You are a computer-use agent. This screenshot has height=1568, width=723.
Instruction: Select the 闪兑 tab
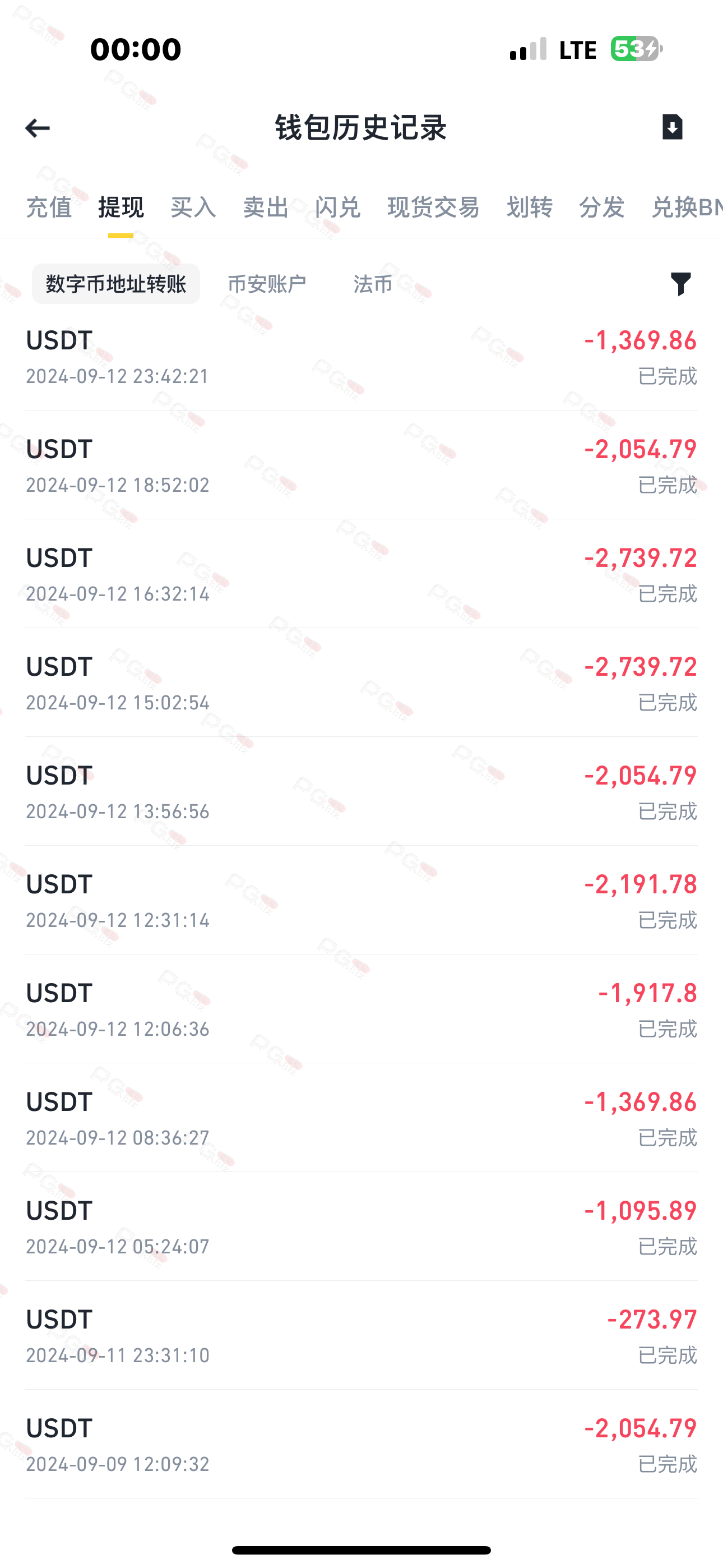click(338, 207)
